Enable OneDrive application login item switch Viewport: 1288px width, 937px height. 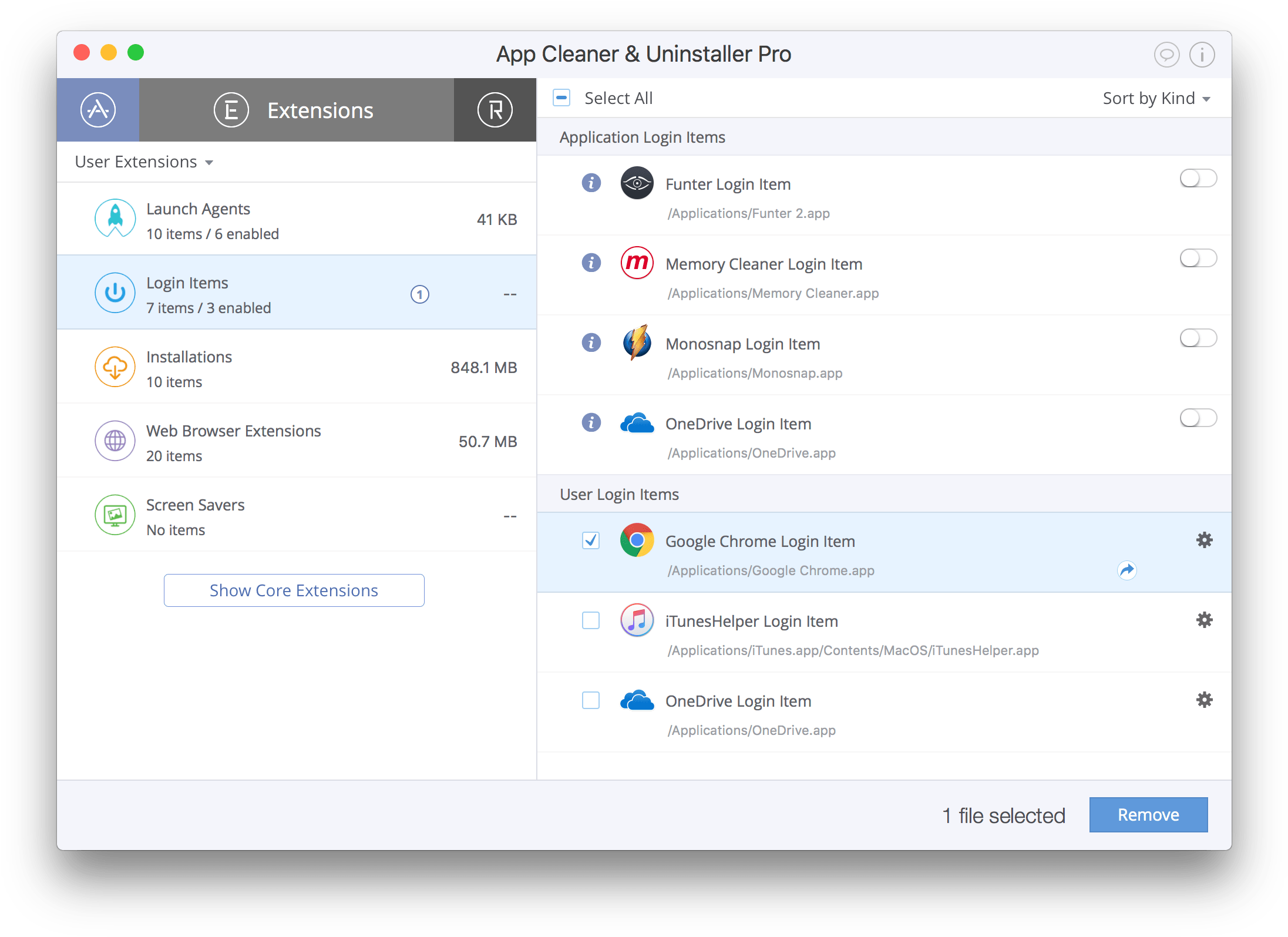1198,418
